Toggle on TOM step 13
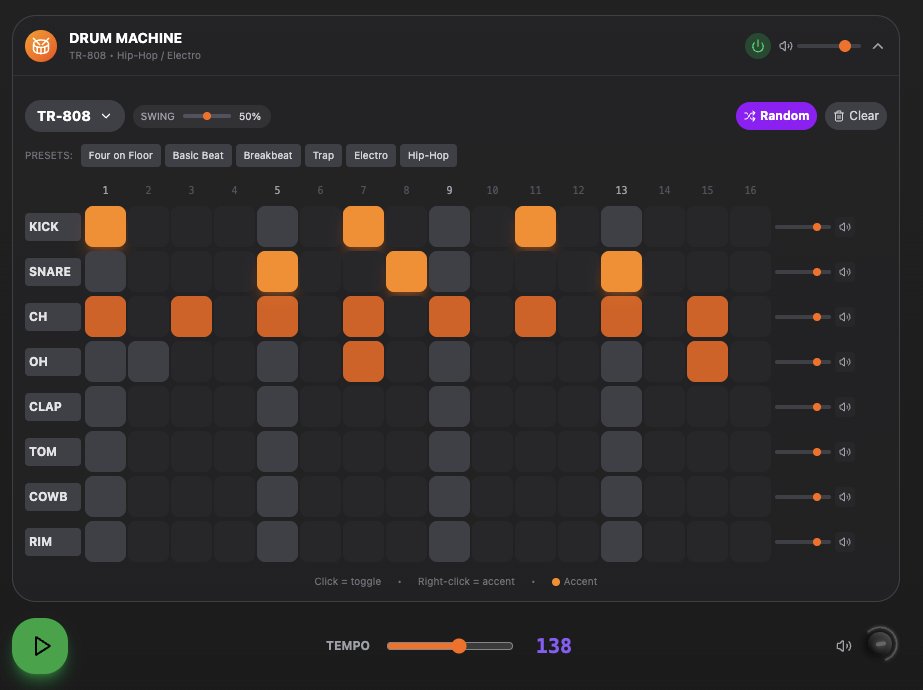923x690 pixels. [x=621, y=452]
